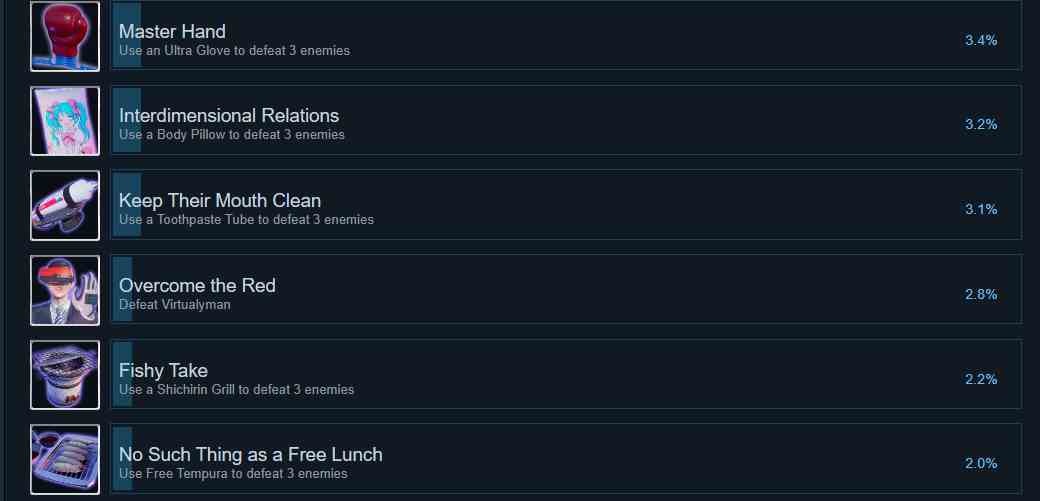Click the 2.8% percentage for Virtualyman
The width and height of the screenshot is (1040, 501).
click(981, 294)
